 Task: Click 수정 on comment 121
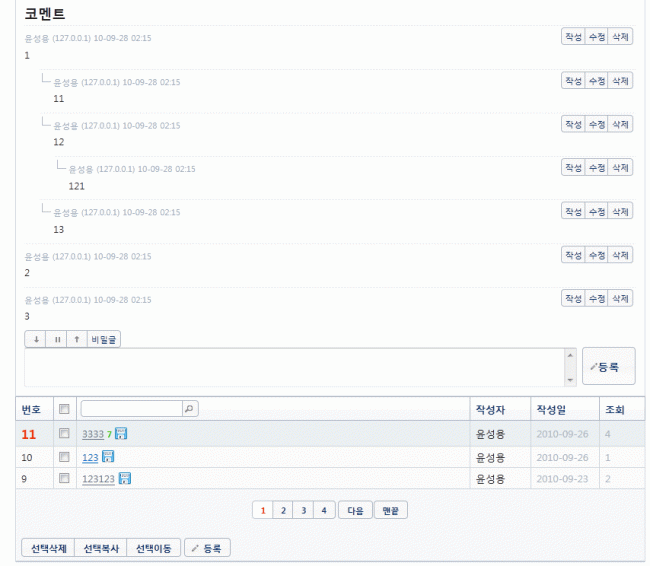click(597, 168)
